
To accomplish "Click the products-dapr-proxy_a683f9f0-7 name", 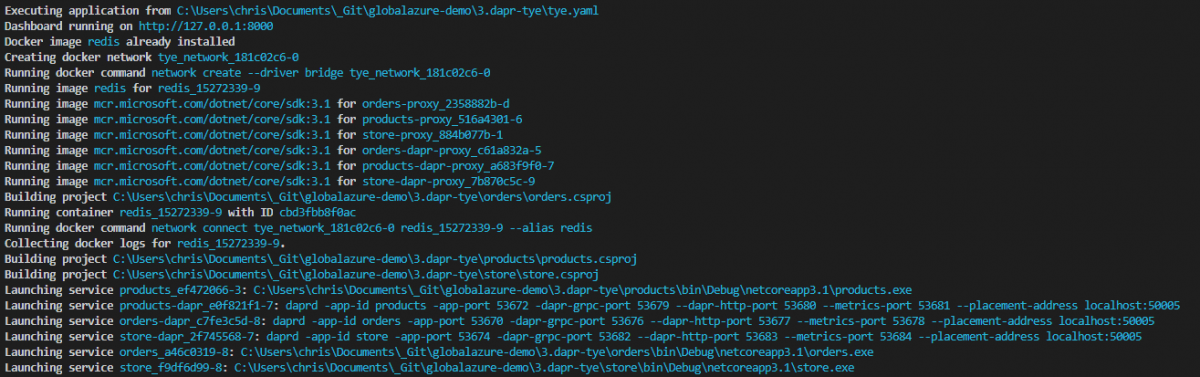I will point(459,166).
